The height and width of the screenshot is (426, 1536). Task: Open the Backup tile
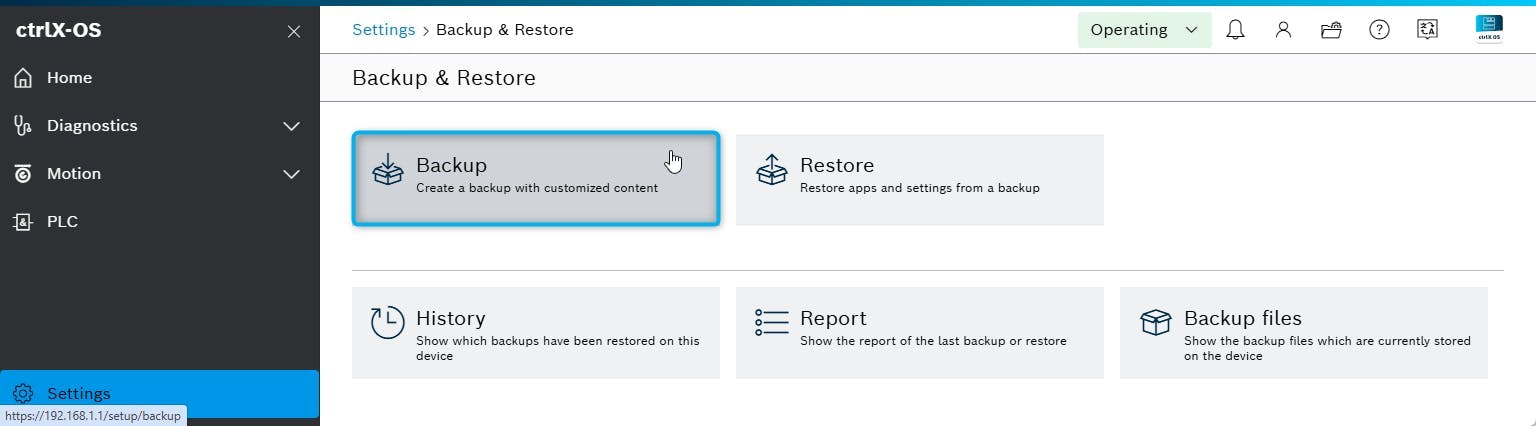coord(535,179)
